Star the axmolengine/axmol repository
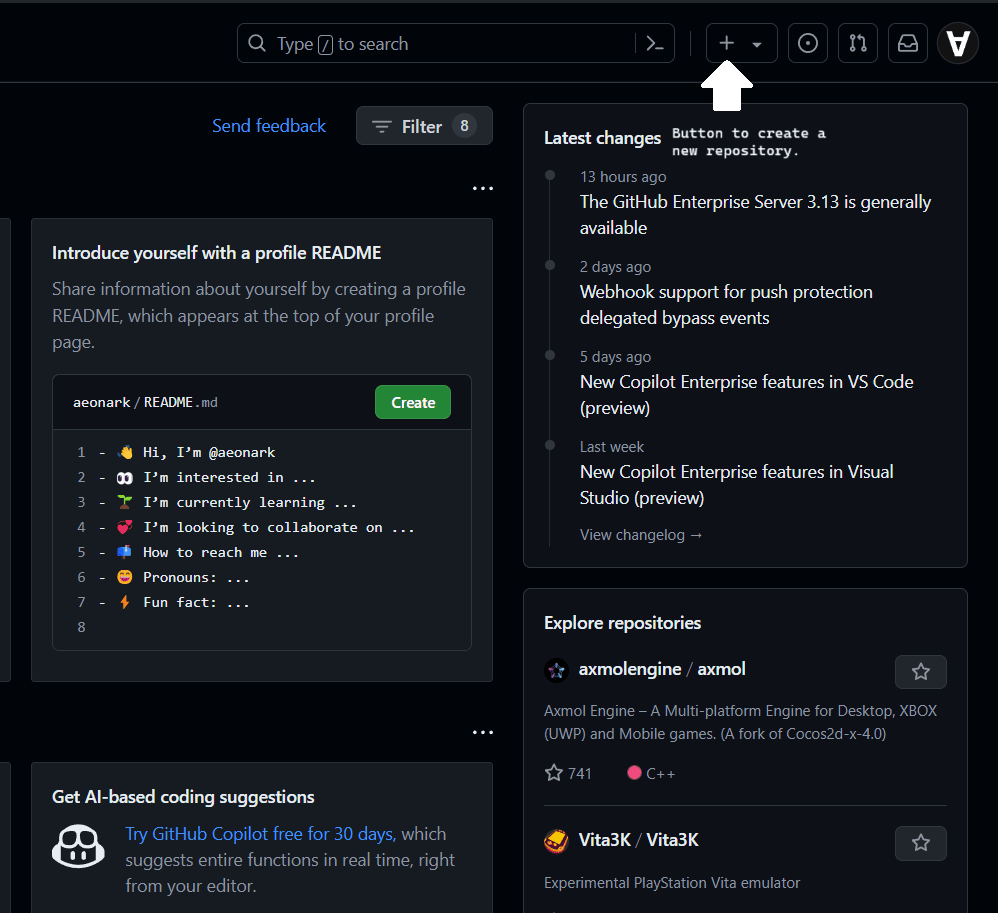 pyautogui.click(x=920, y=672)
